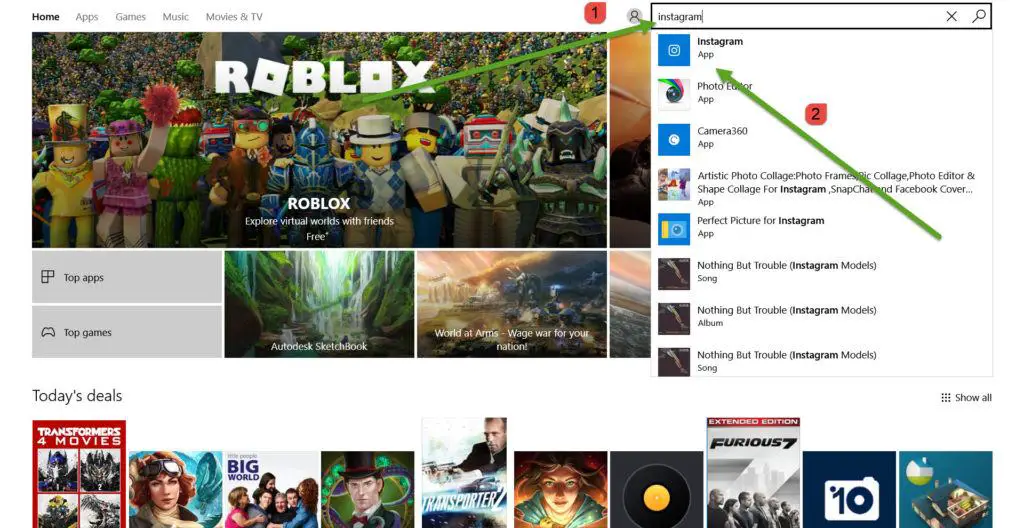Open the Transporter 2 movie deal

464,473
